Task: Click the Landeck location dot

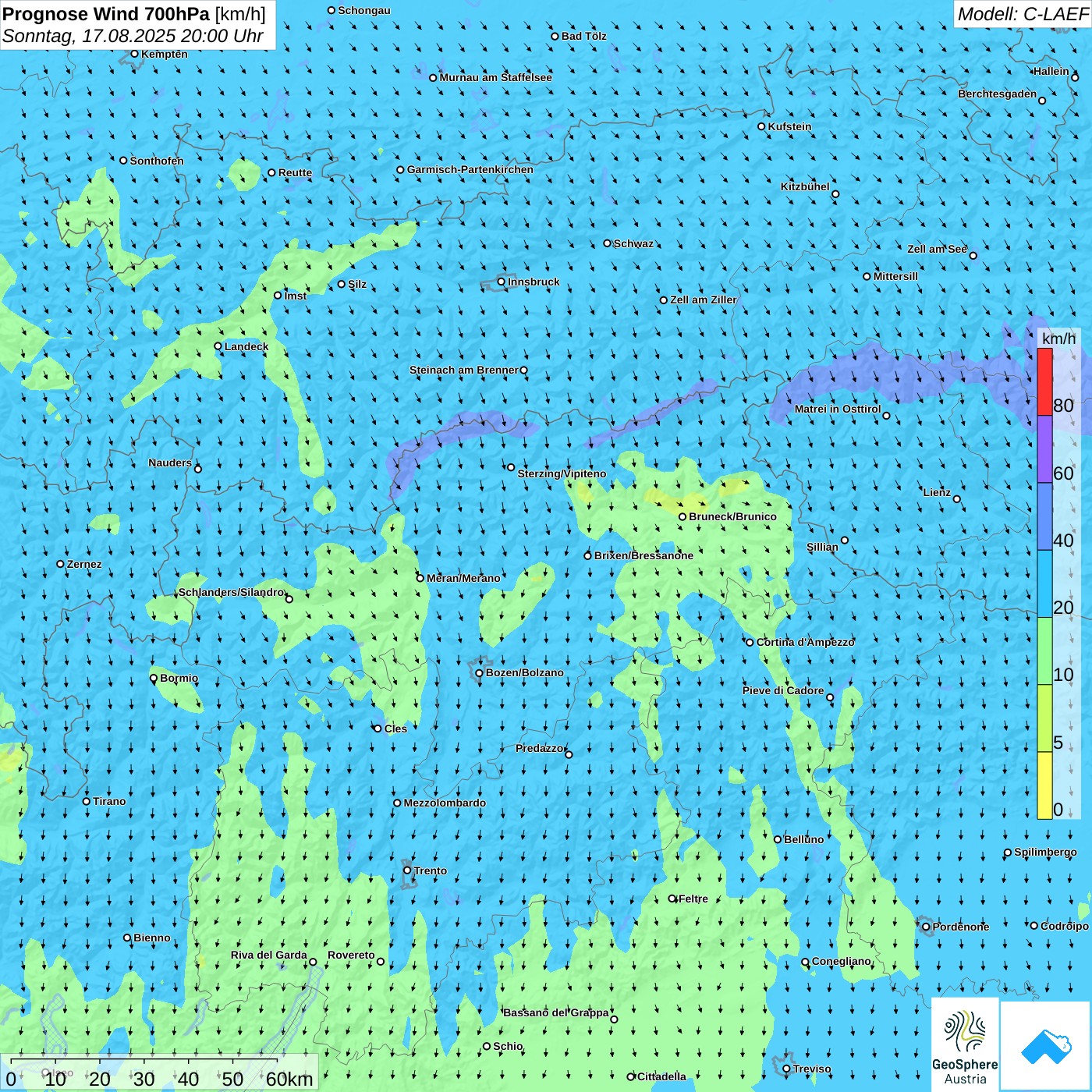Action: click(x=218, y=346)
